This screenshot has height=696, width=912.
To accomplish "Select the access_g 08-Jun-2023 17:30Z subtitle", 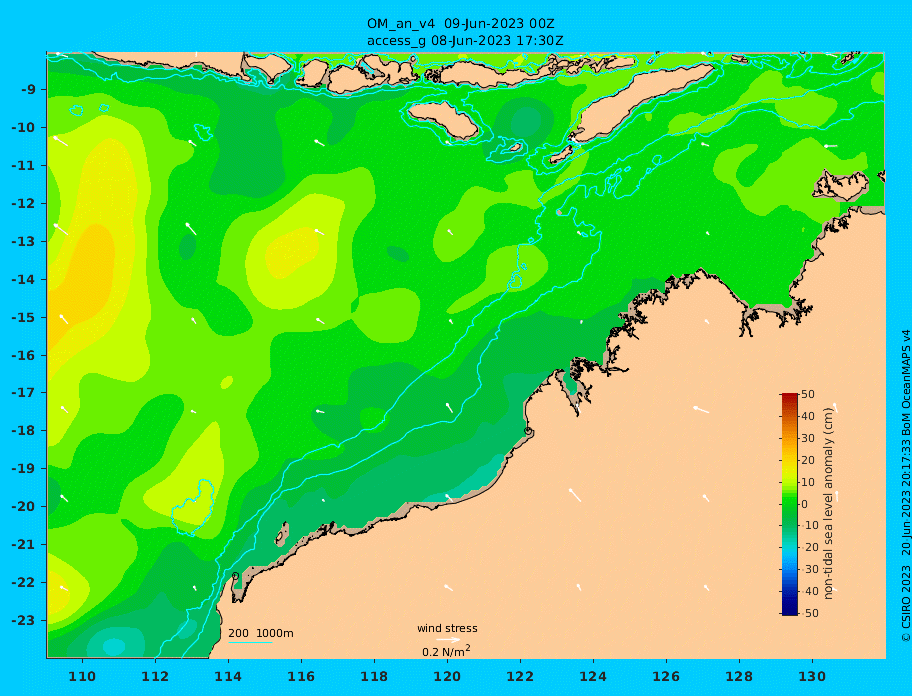I will (465, 41).
